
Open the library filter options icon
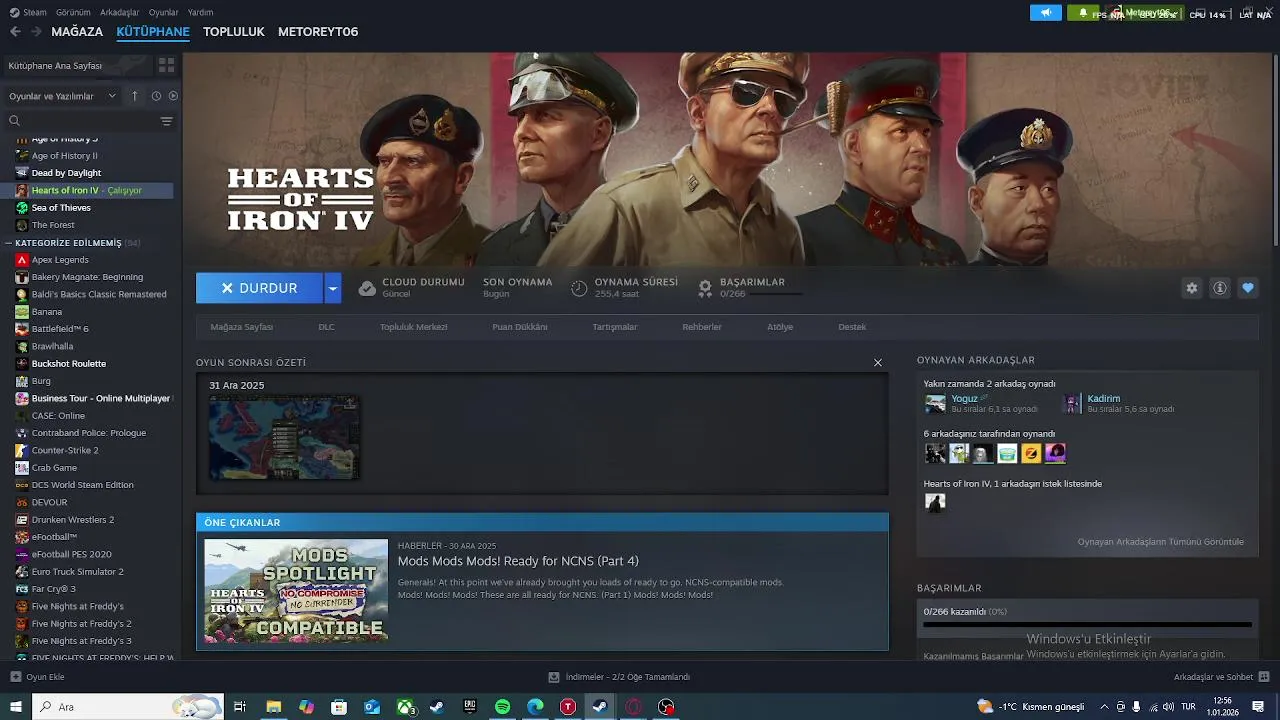(x=166, y=121)
